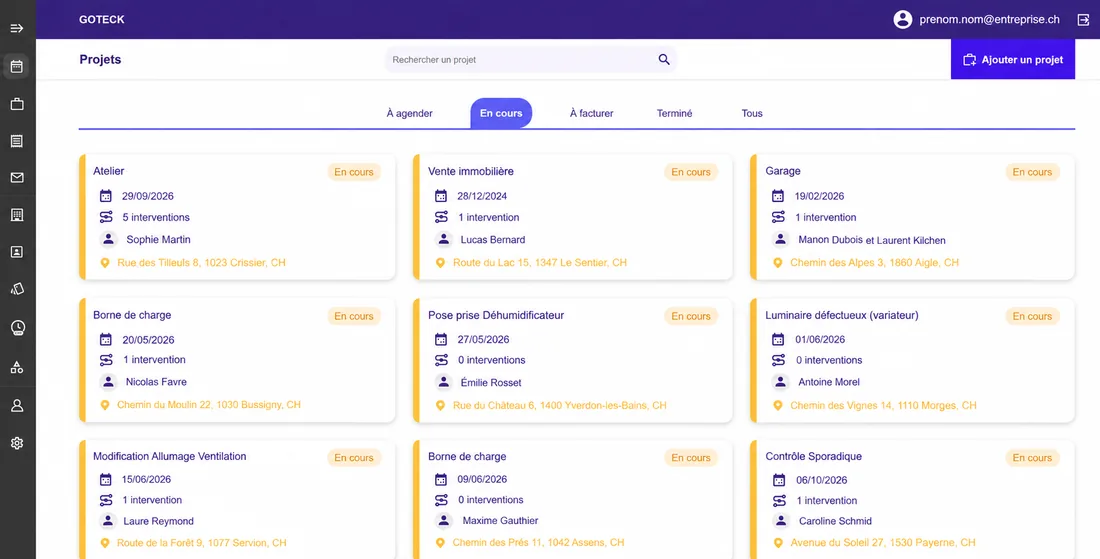
Task: Click the account avatar icon in header
Action: 903,20
